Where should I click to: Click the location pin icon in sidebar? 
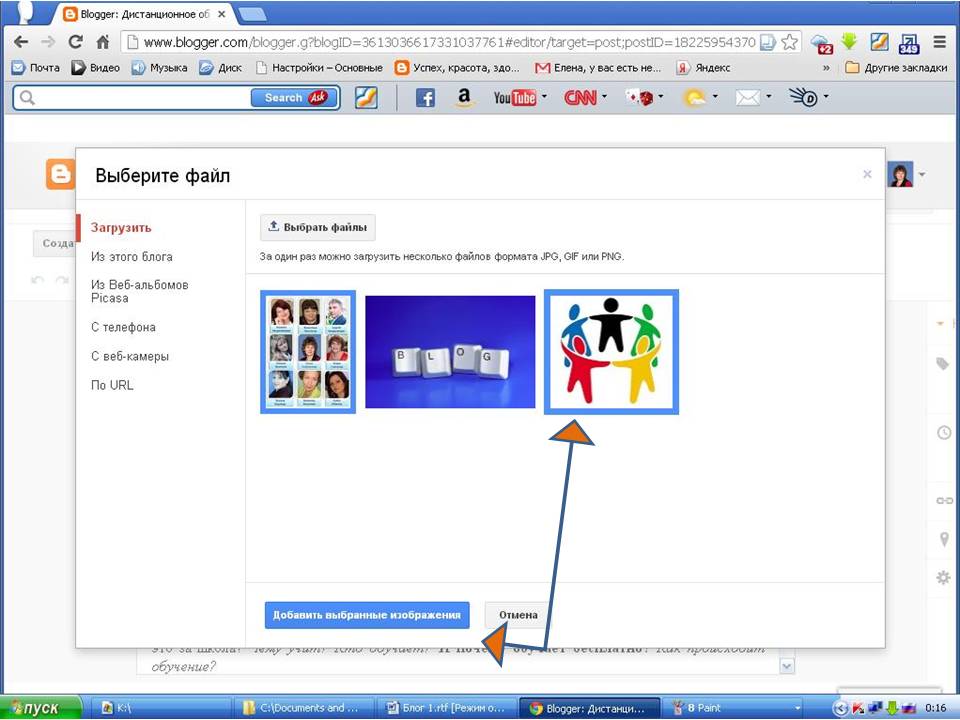click(945, 539)
